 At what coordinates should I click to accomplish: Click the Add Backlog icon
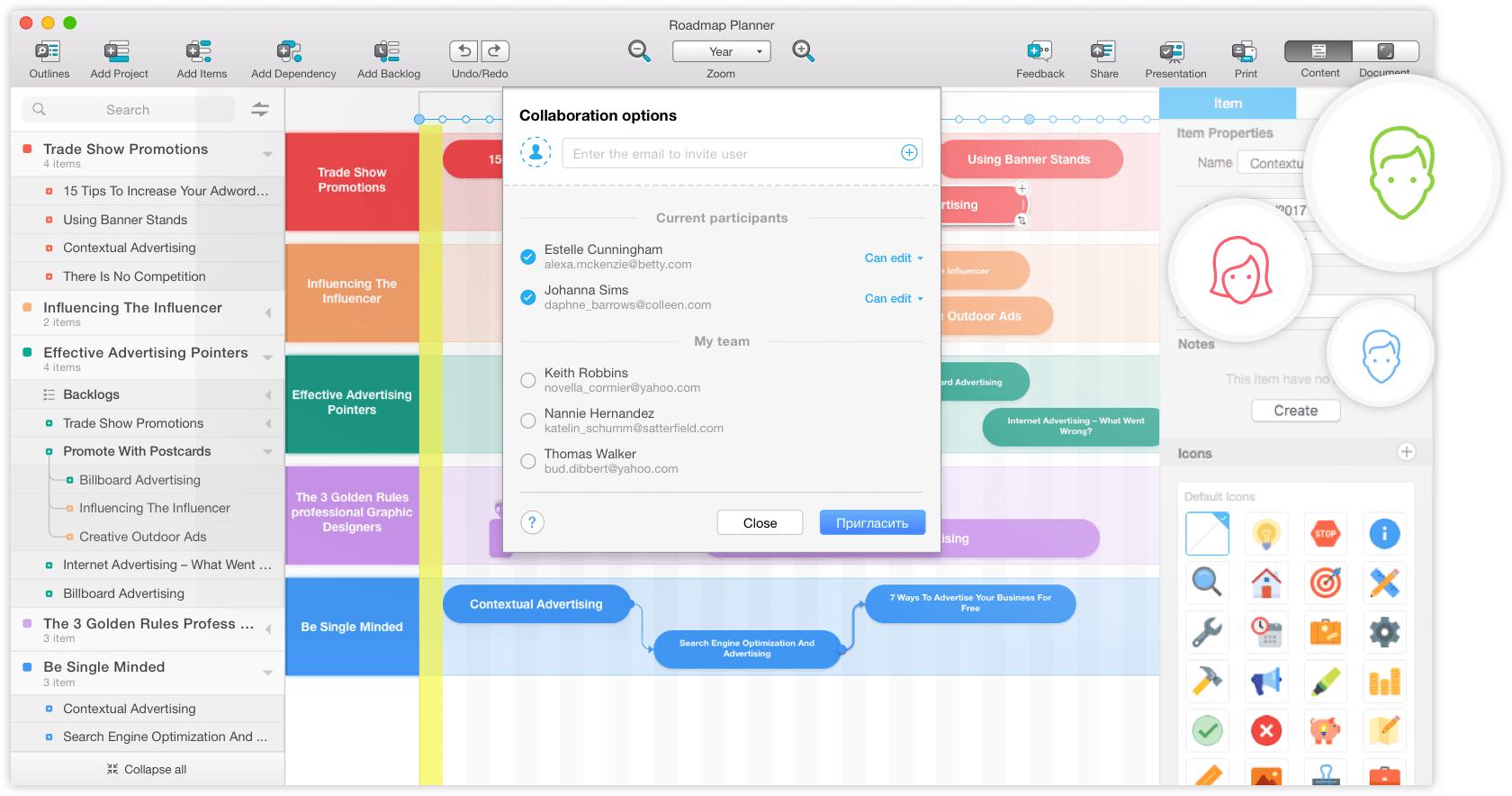(387, 52)
